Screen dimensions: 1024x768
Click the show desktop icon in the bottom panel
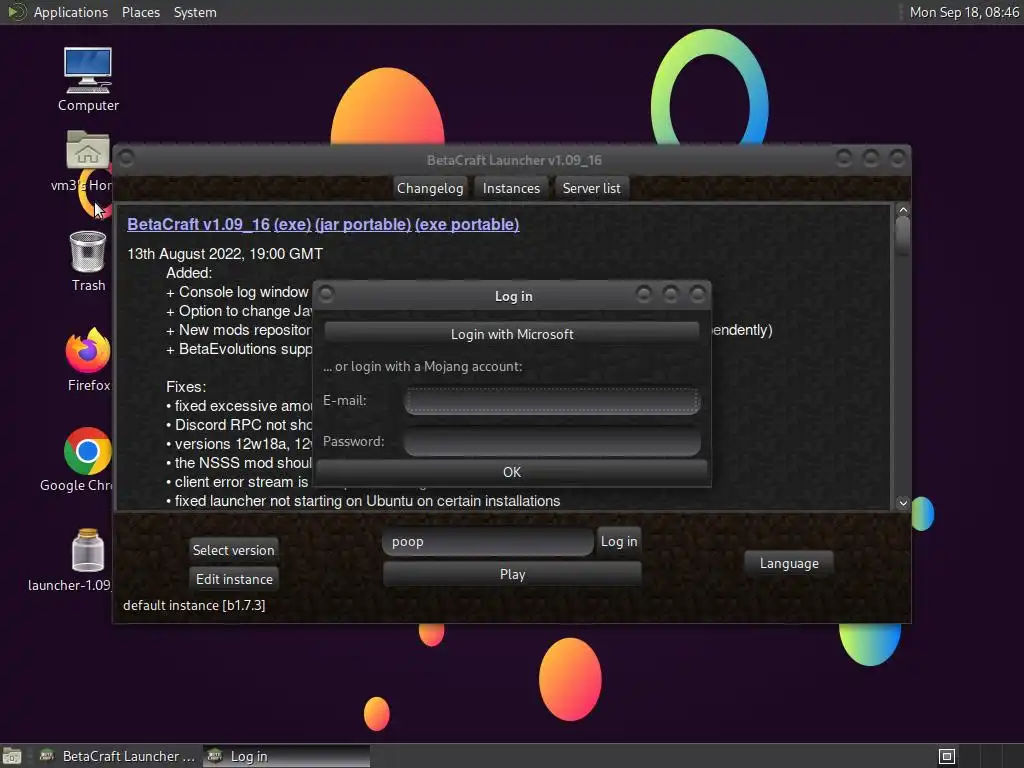[12, 756]
